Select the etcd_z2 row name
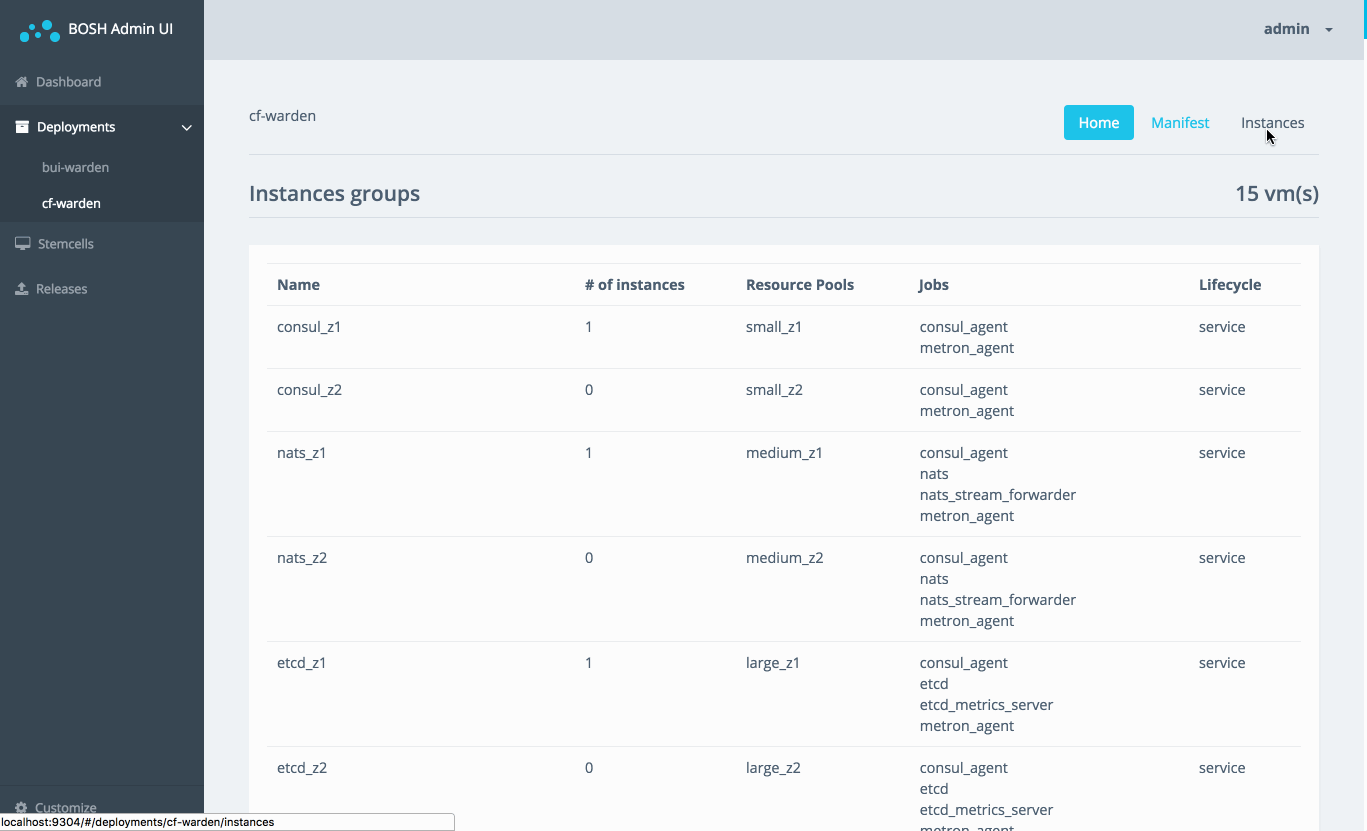The height and width of the screenshot is (831, 1367). pyautogui.click(x=302, y=768)
